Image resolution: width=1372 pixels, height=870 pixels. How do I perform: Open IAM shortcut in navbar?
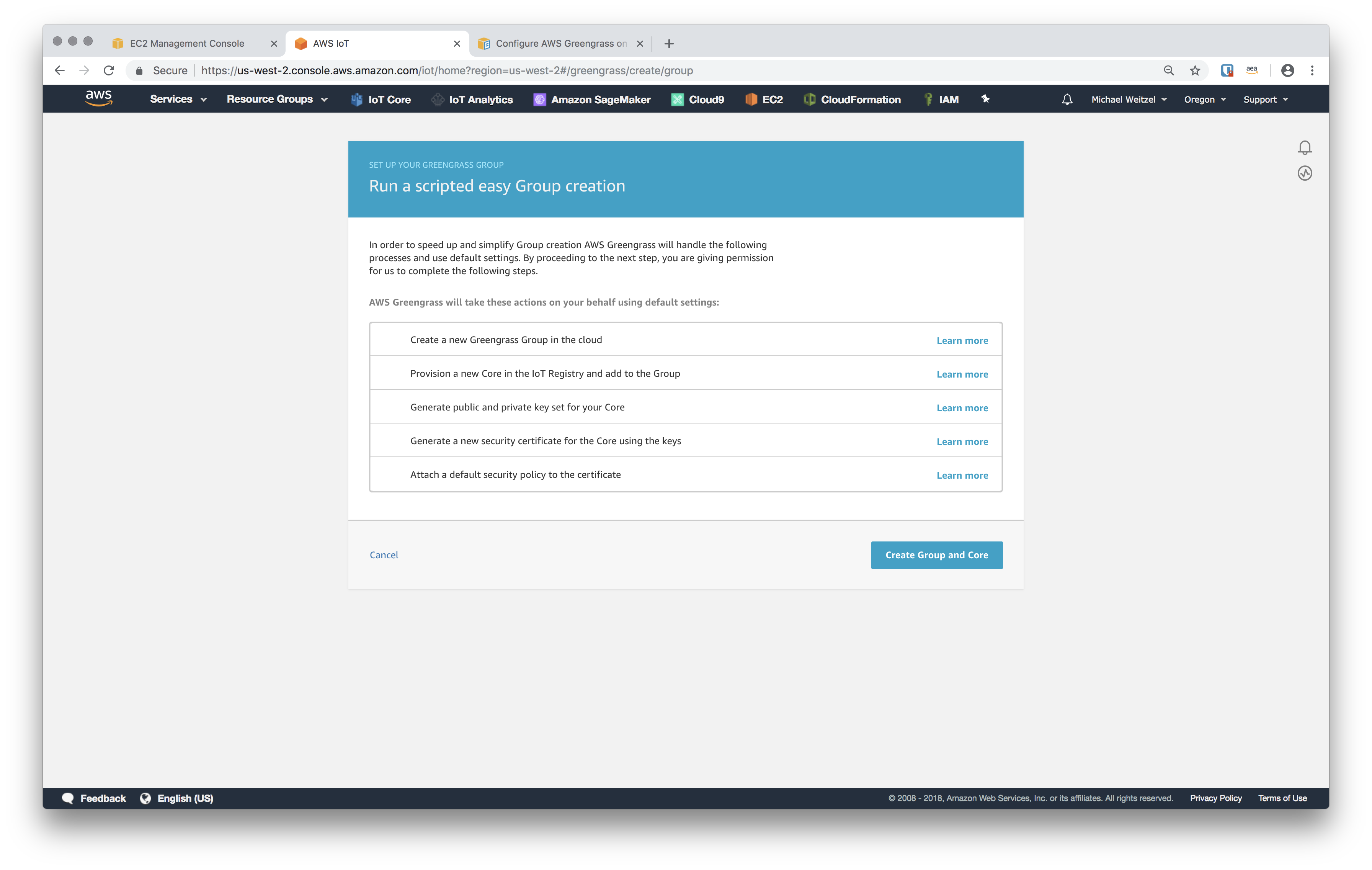coord(941,99)
